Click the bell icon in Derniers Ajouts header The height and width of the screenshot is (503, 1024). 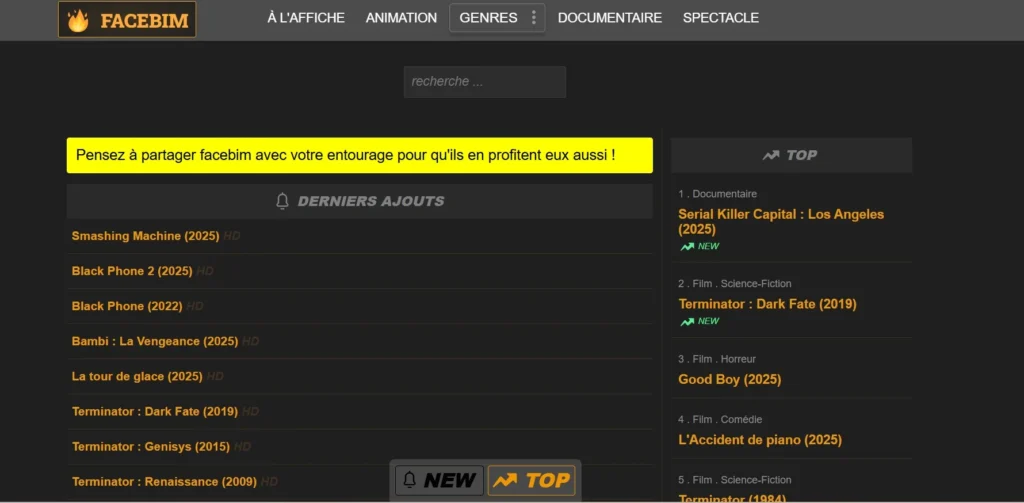282,201
